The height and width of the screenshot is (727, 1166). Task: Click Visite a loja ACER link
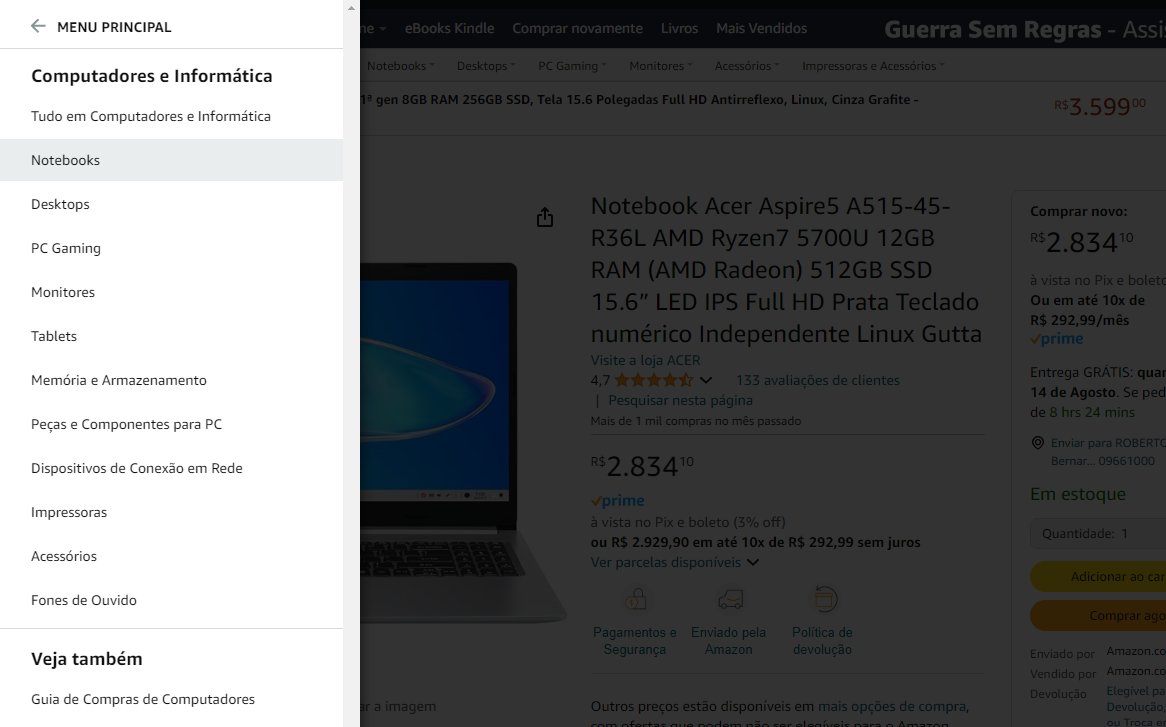[x=645, y=360]
